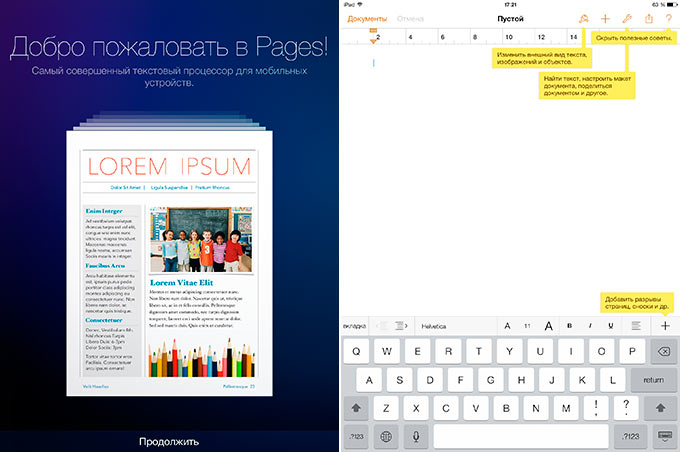This screenshot has height=452, width=680.
Task: Toggle bold formatting B
Action: pyautogui.click(x=569, y=326)
